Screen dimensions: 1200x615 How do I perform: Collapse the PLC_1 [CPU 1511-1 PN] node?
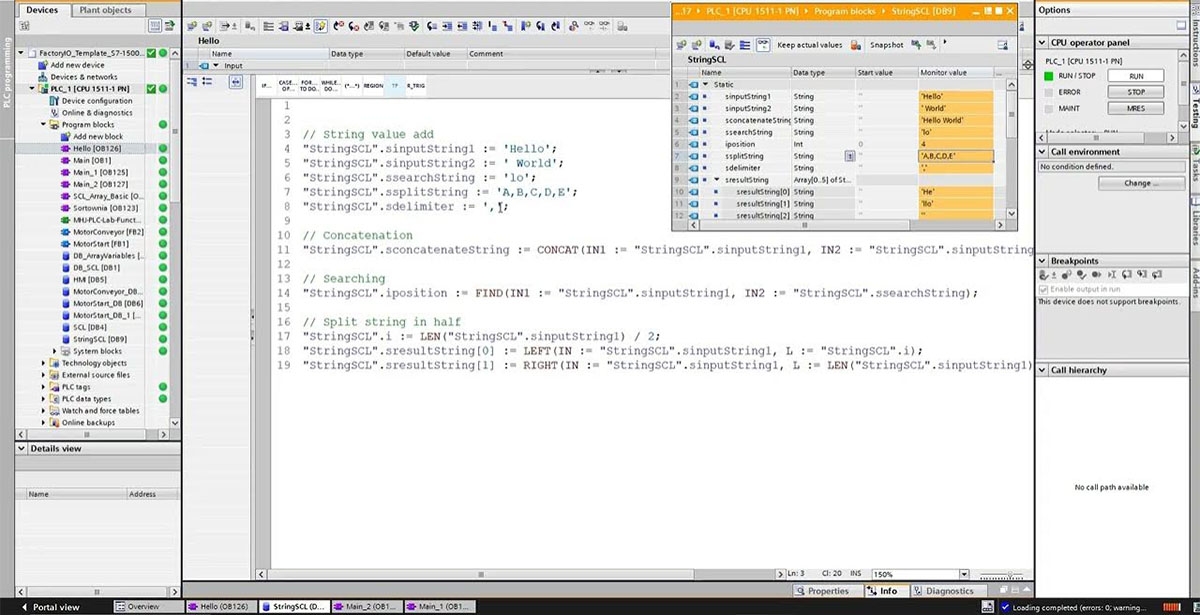click(32, 89)
